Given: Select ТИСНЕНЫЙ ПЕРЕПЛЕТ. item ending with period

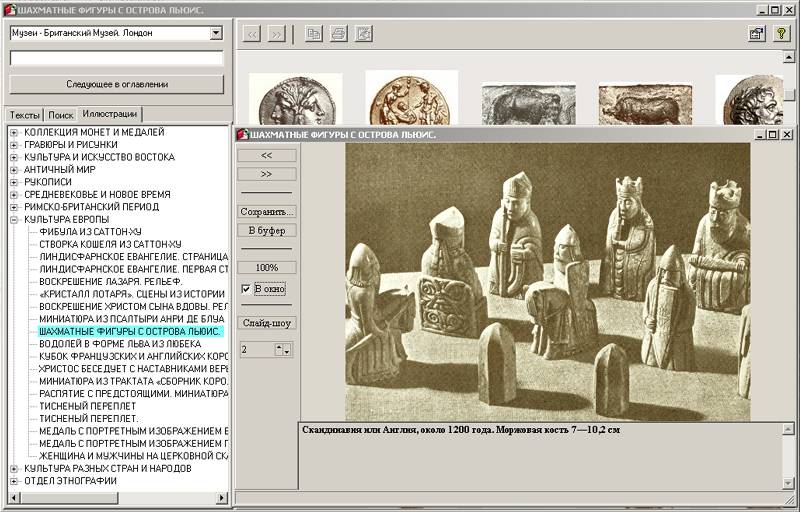Looking at the screenshot, I should tap(89, 419).
